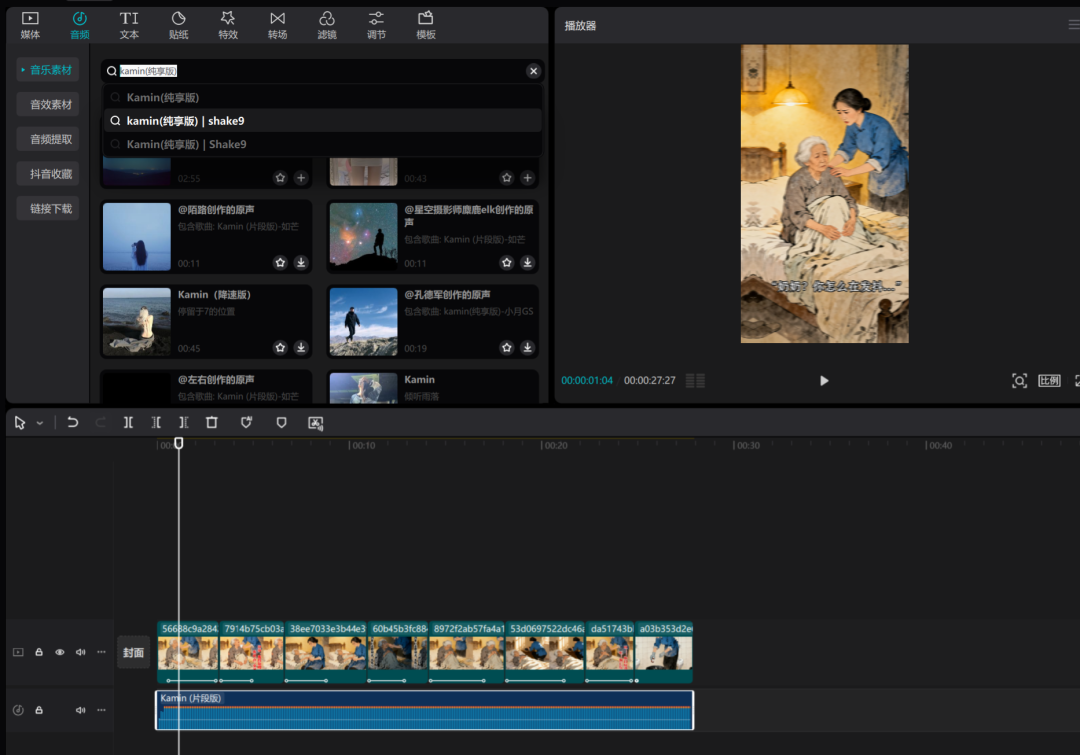Select the 特效 (Effects) tab

pos(228,25)
